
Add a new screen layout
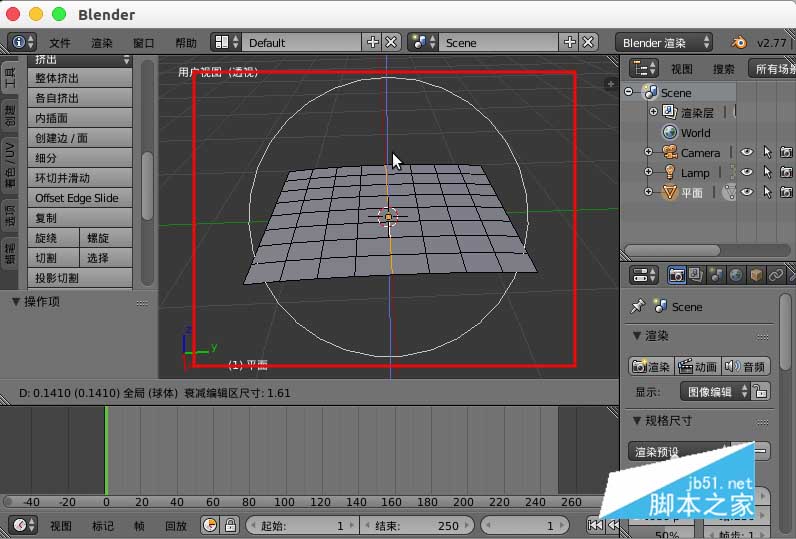373,42
